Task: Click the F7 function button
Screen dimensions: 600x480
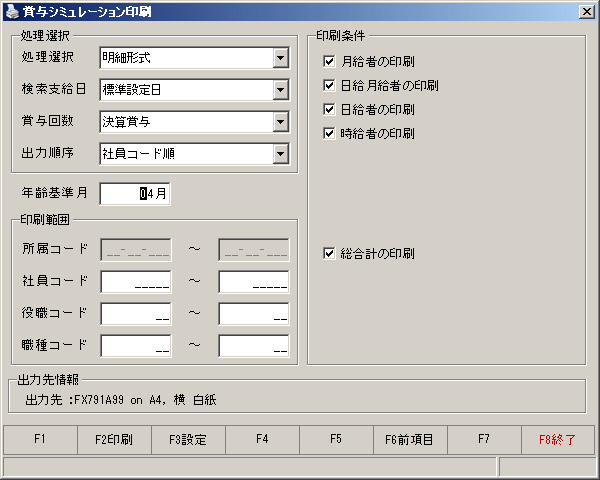Action: point(484,439)
